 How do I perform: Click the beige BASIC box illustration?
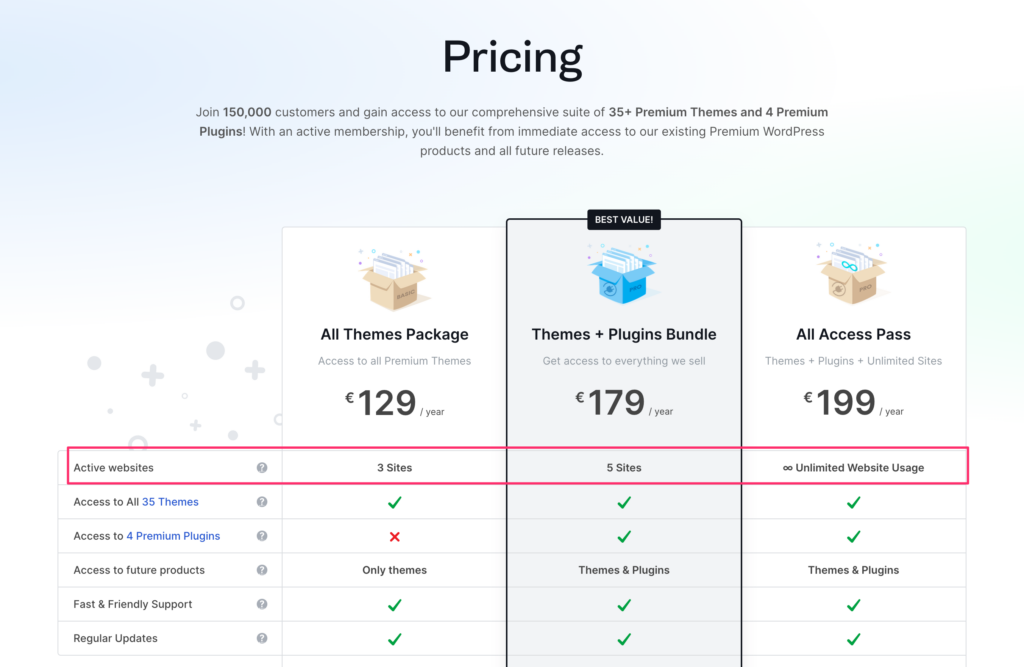(394, 280)
